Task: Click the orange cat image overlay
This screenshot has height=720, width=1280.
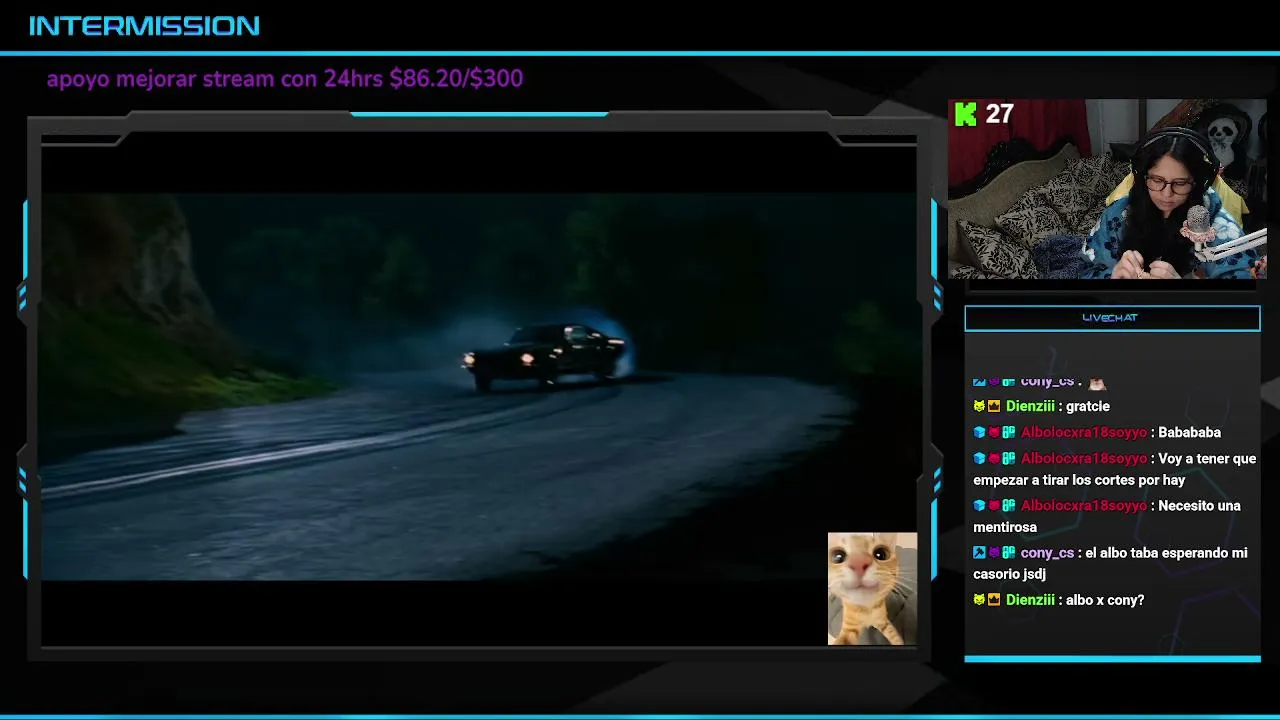Action: tap(872, 588)
